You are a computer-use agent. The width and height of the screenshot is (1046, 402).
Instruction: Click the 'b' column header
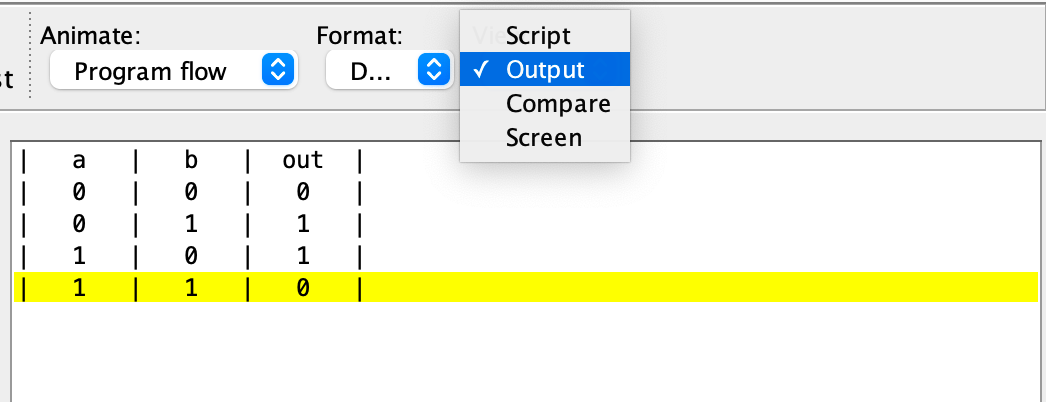(190, 160)
